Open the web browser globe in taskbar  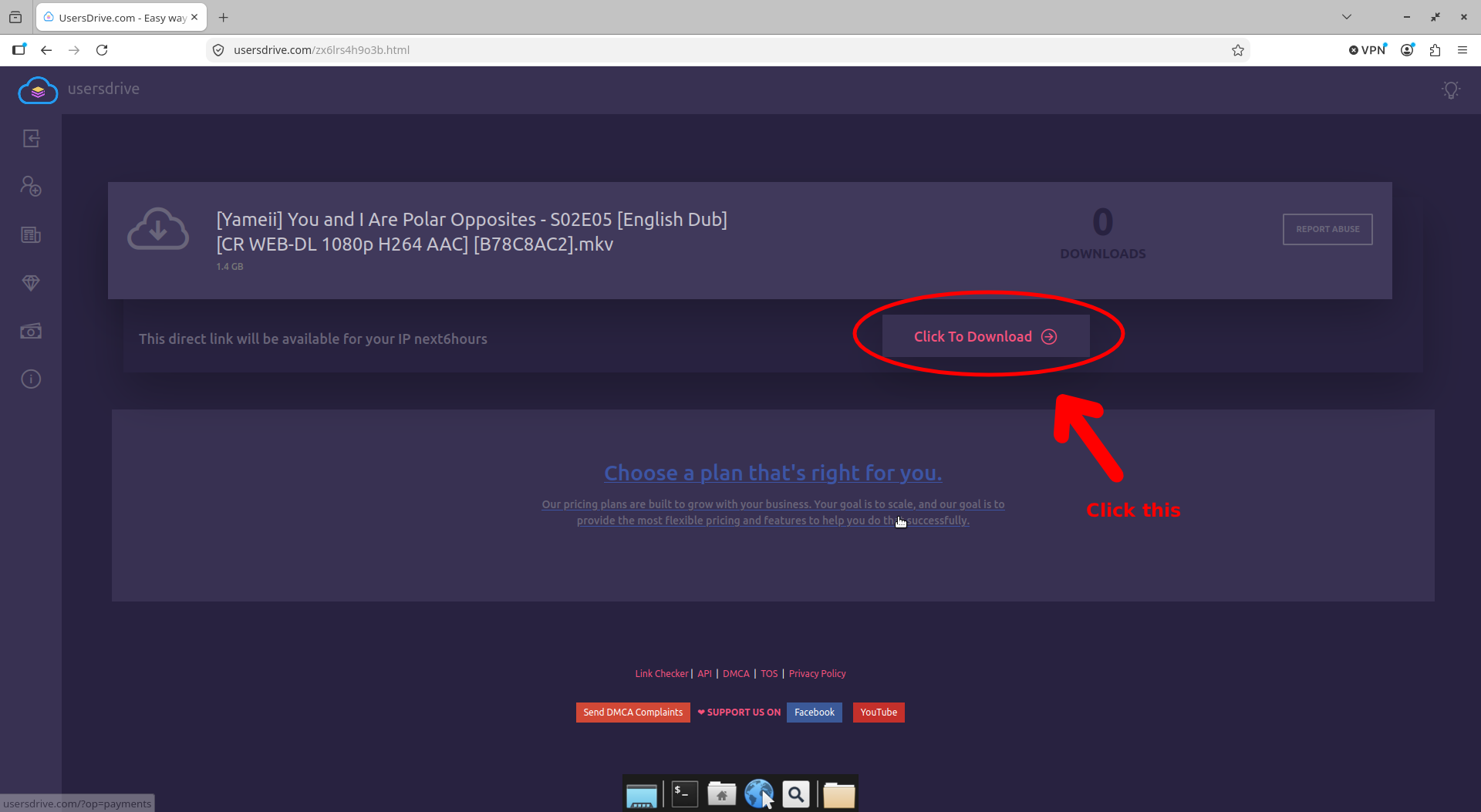759,793
